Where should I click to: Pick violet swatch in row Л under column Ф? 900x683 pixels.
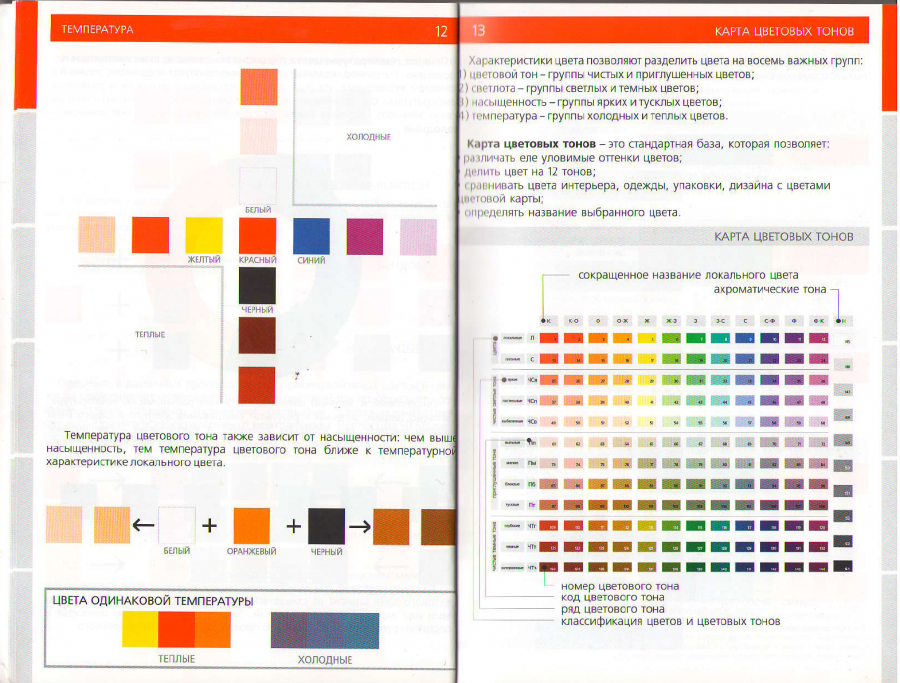pos(794,338)
